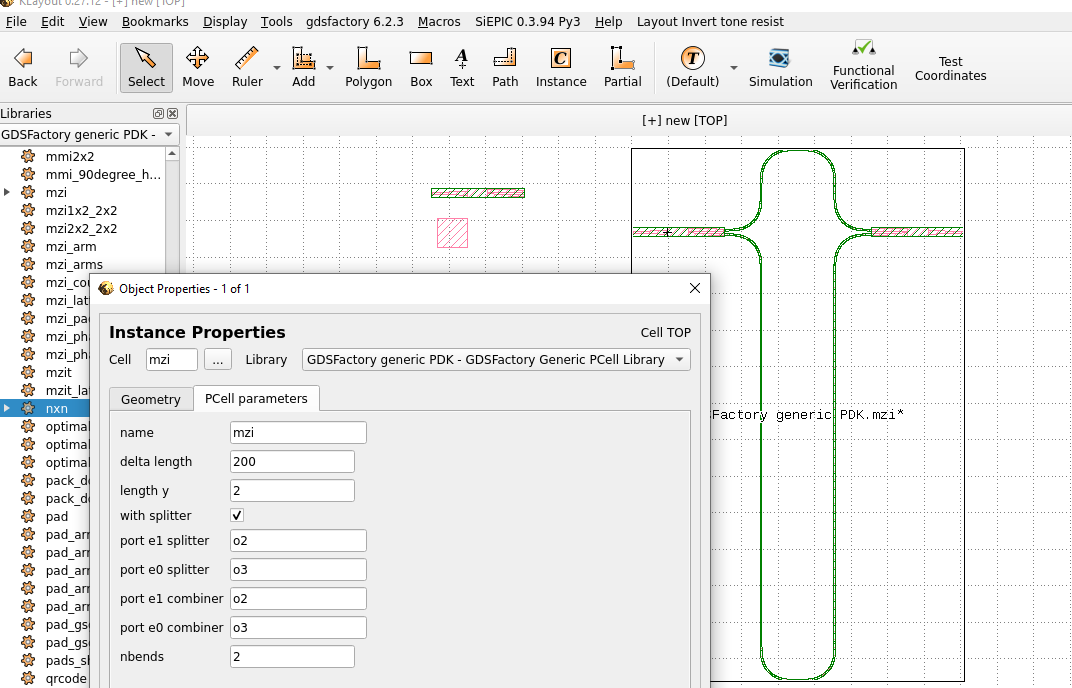Activate the Instance placement tool

click(x=561, y=67)
